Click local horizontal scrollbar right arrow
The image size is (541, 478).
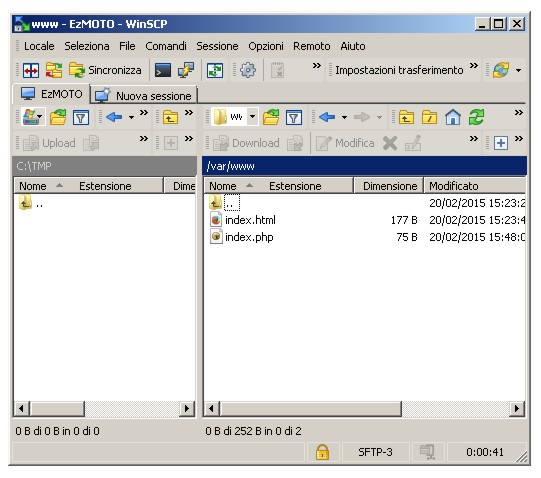tap(187, 409)
